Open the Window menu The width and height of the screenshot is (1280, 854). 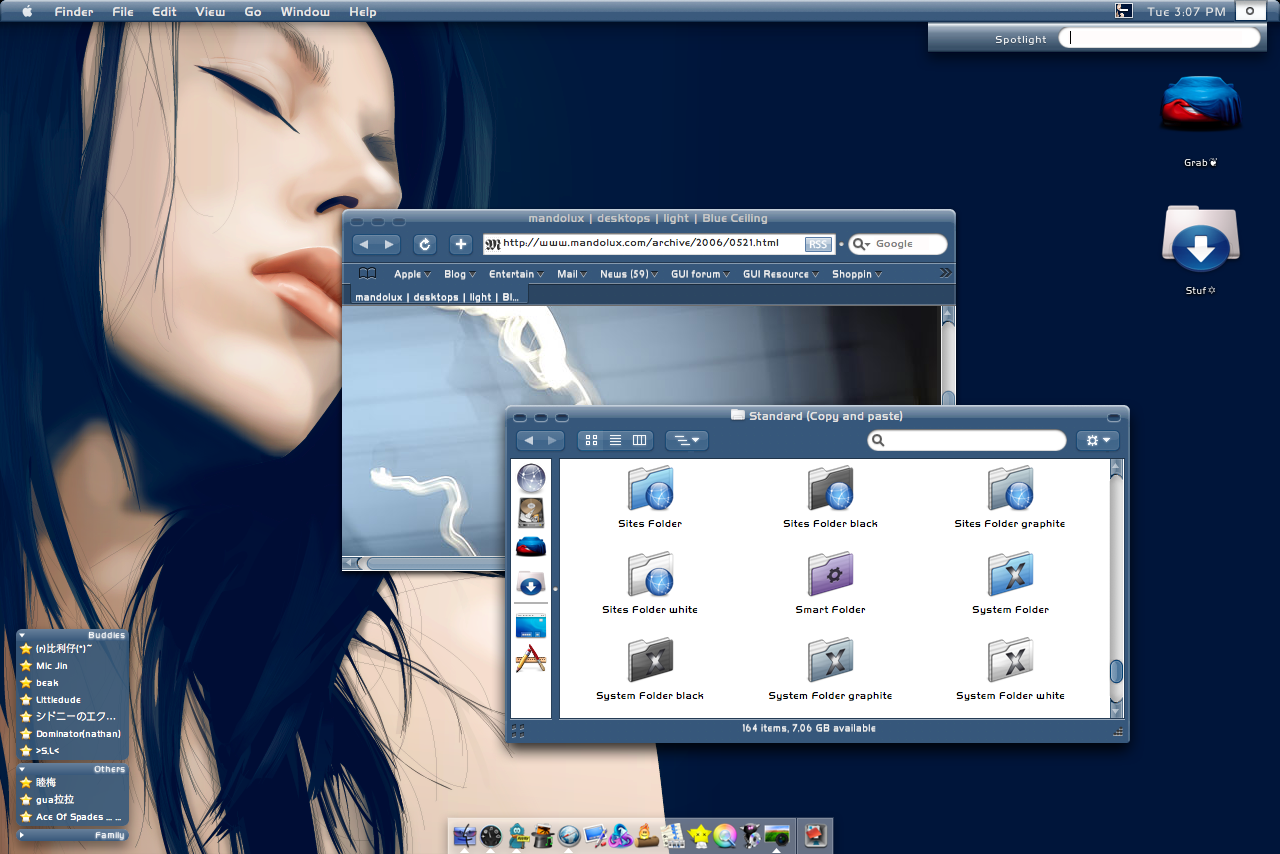point(305,12)
